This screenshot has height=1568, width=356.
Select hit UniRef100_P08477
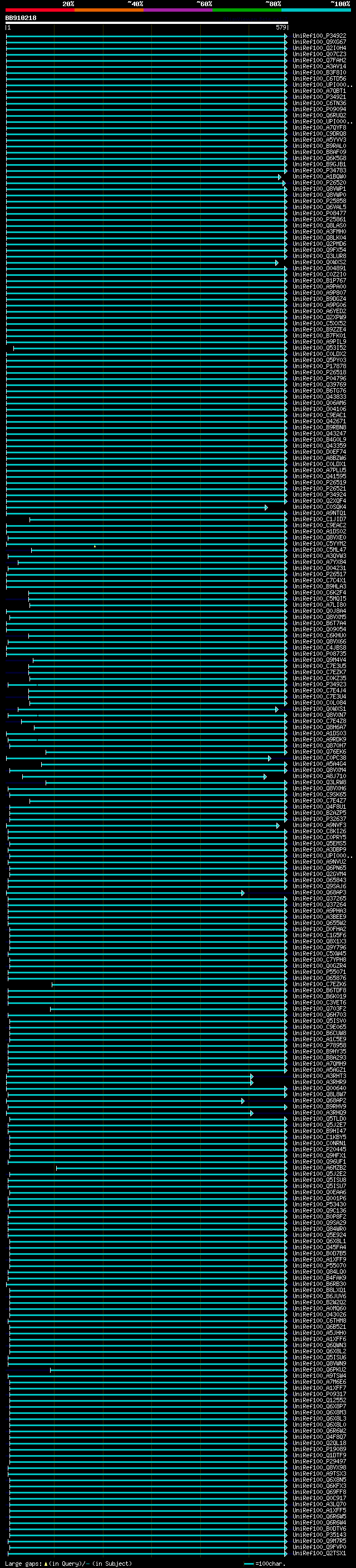pos(319,214)
